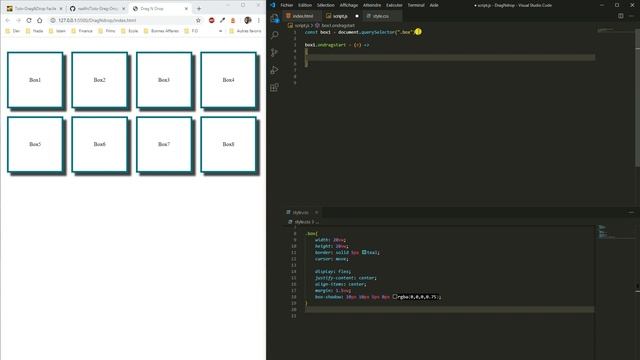This screenshot has height=360, width=640.
Task: Click the box1.ondragstart breadcrumb item
Action: pos(335,25)
